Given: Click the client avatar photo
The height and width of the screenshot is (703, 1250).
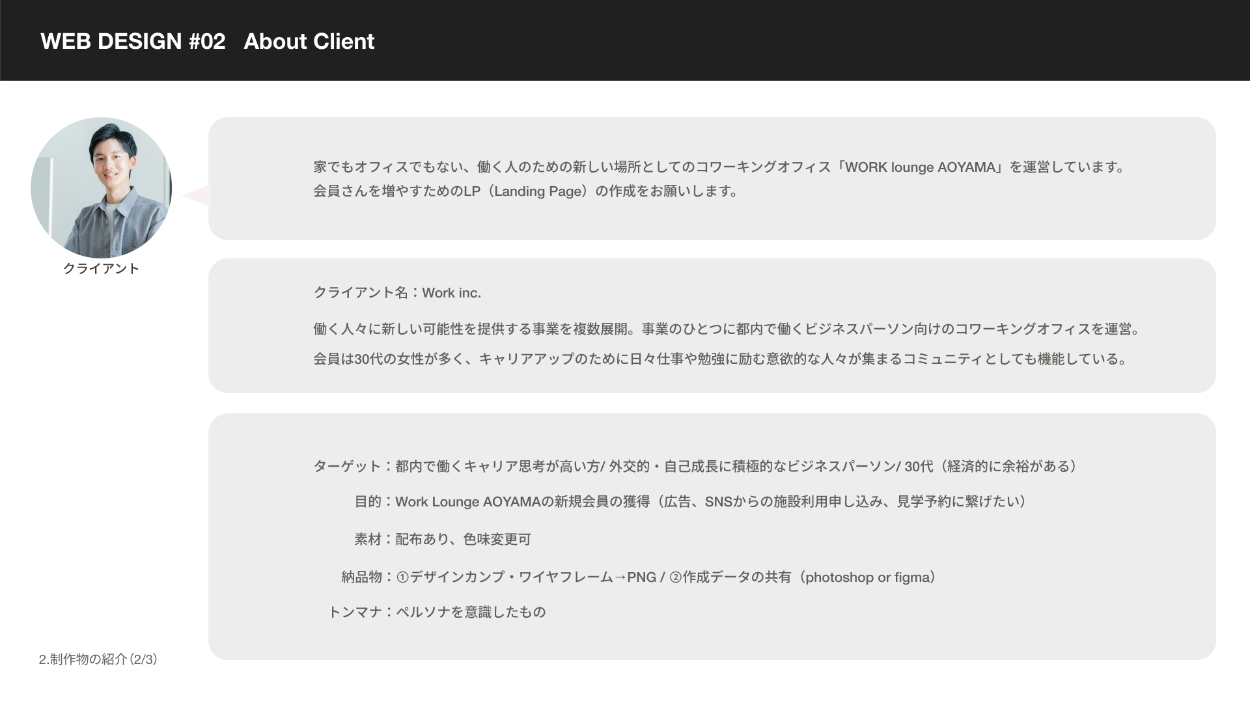Looking at the screenshot, I should (x=101, y=188).
